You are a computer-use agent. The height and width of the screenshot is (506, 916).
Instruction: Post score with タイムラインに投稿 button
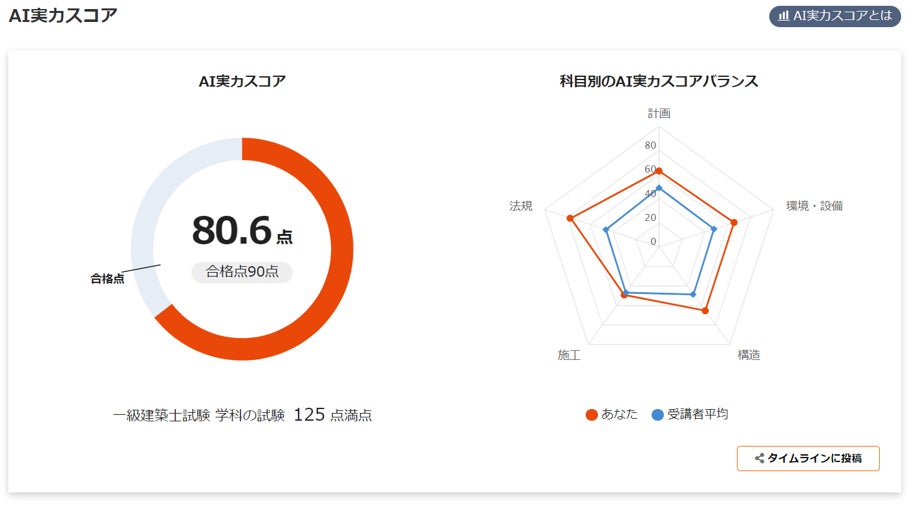[808, 458]
